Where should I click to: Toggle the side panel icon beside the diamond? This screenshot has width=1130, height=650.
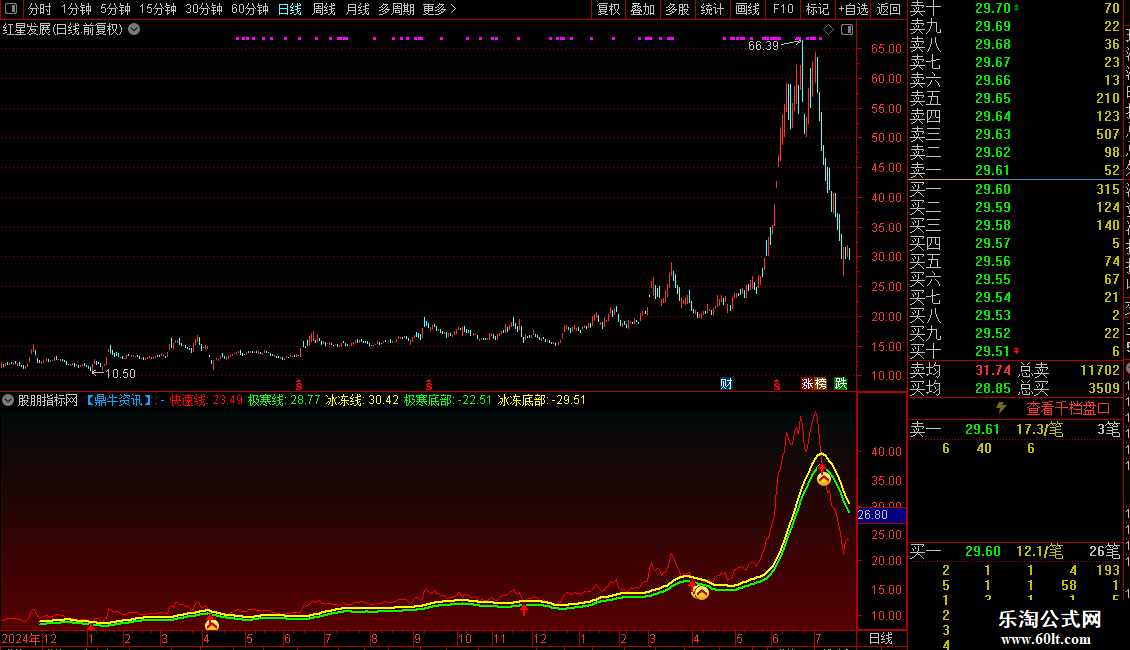coord(847,30)
